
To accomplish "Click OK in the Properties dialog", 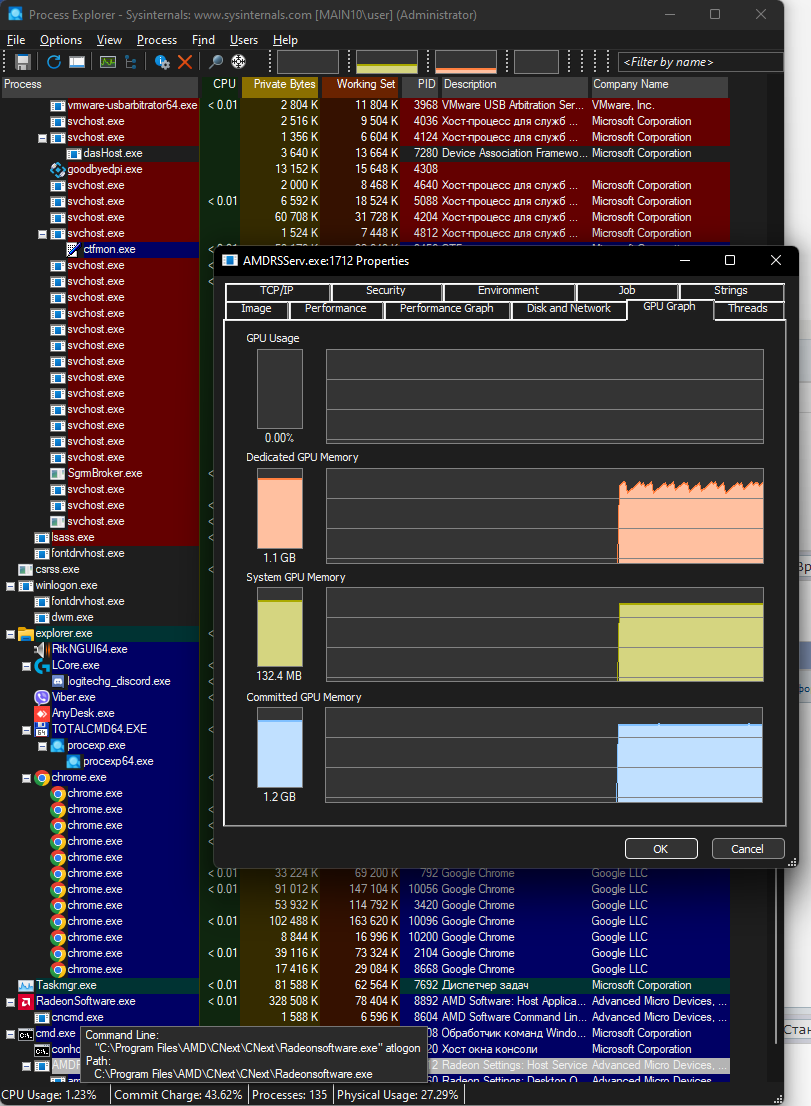I will pyautogui.click(x=661, y=849).
